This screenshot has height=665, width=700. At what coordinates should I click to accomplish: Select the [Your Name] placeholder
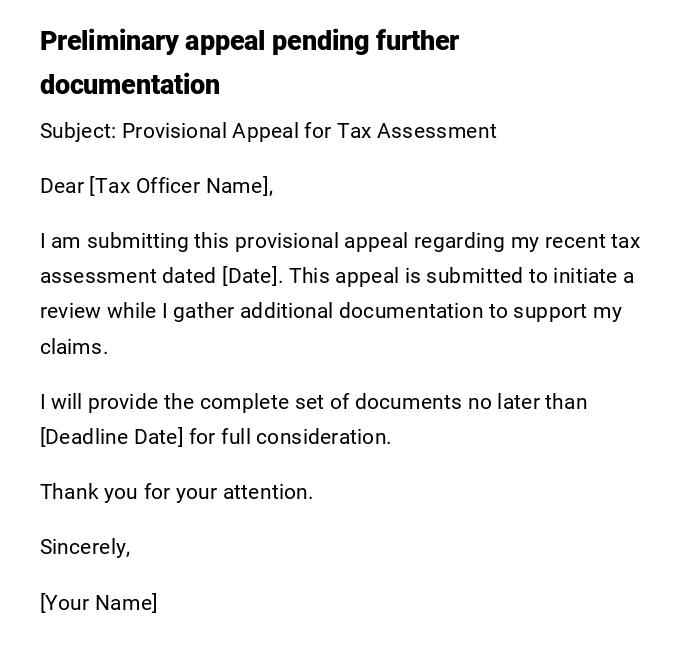pyautogui.click(x=99, y=603)
